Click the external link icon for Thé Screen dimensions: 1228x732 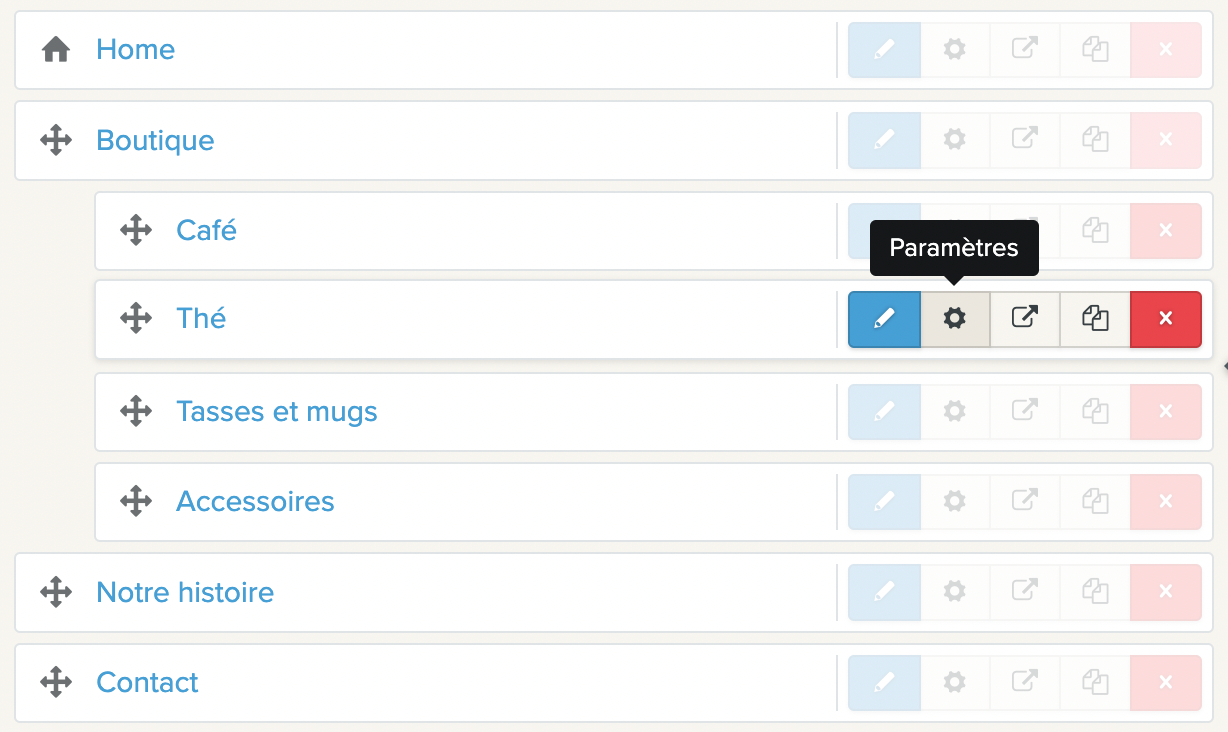tap(1025, 319)
